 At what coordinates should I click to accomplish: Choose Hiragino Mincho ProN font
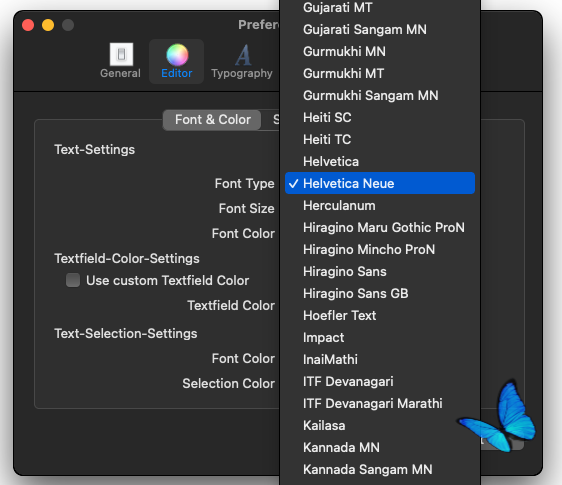tap(380, 249)
